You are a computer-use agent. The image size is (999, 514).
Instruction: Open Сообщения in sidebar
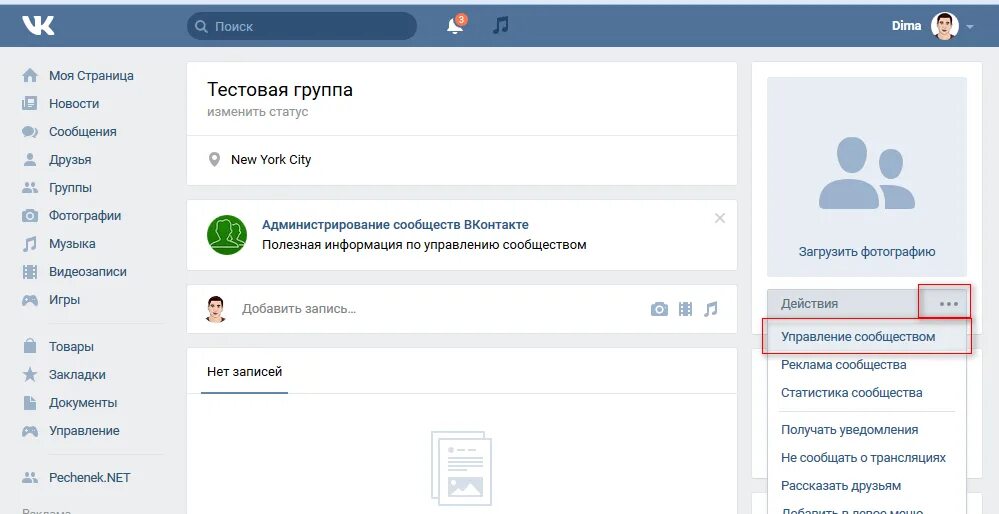pos(83,132)
